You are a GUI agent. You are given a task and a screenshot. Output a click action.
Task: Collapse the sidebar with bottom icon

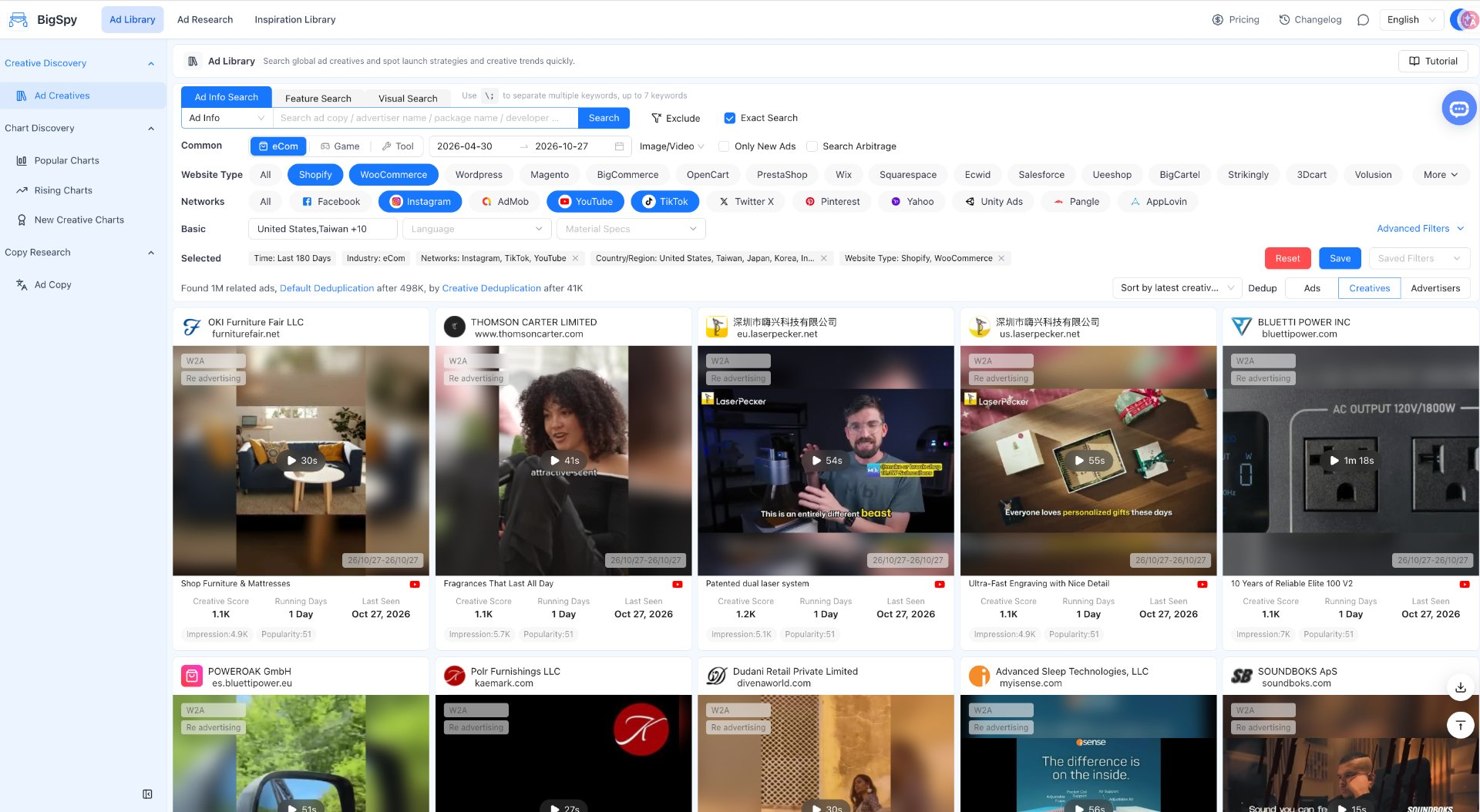pyautogui.click(x=147, y=794)
